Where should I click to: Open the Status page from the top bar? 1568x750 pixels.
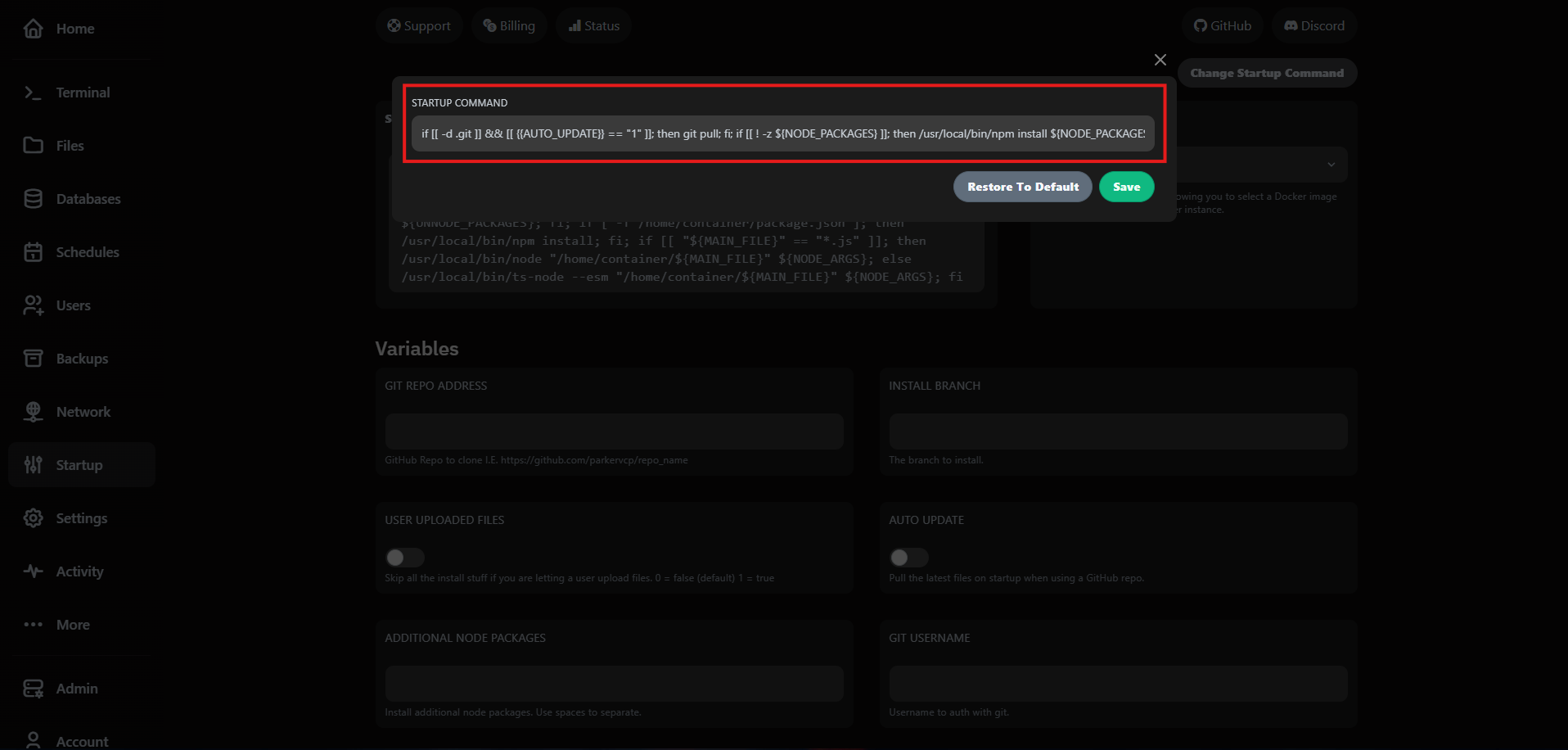(593, 25)
